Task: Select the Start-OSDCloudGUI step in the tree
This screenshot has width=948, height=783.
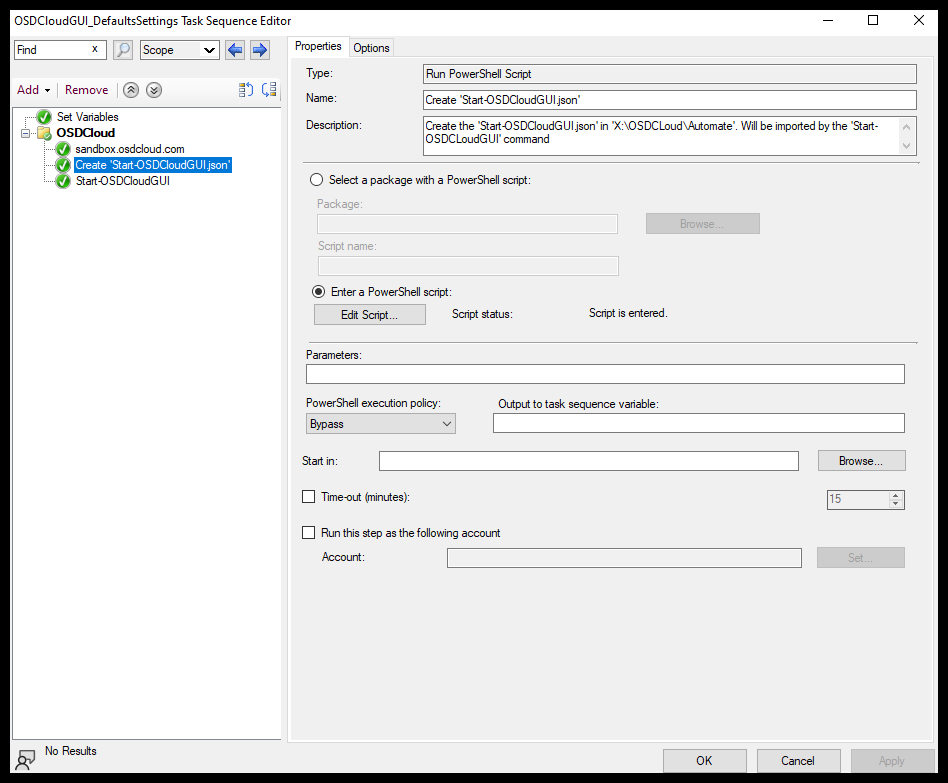Action: [x=123, y=180]
